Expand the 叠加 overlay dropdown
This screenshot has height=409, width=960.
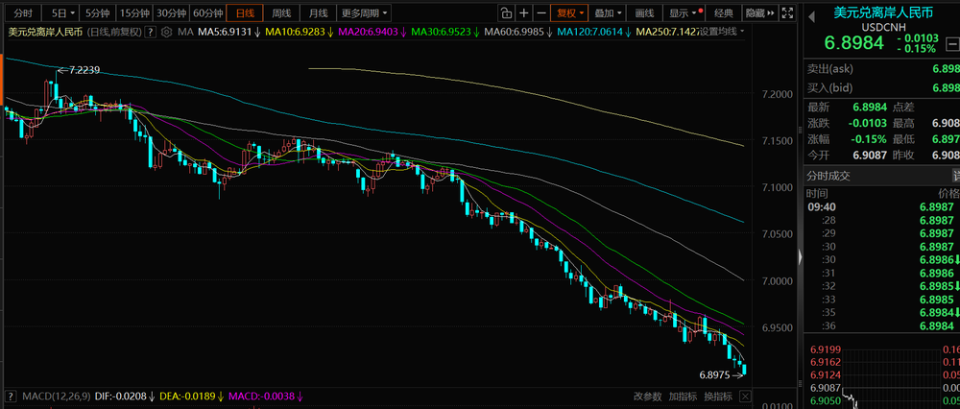(609, 12)
